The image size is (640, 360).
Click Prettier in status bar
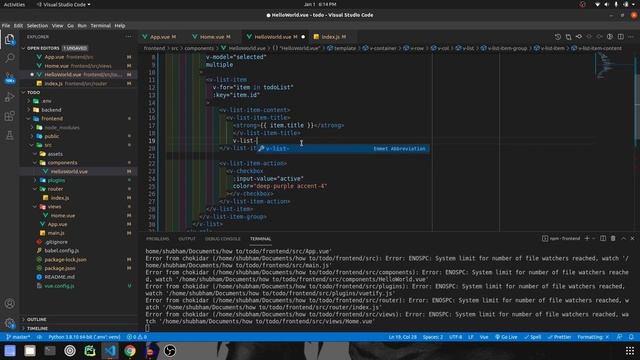[x=559, y=337]
